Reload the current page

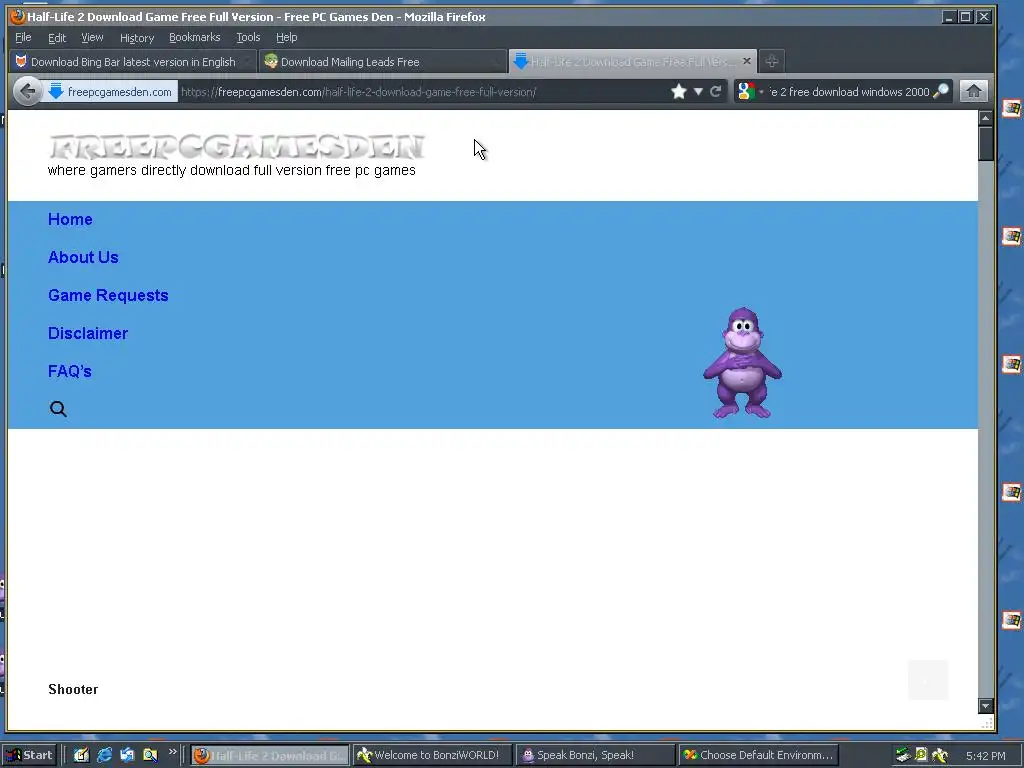pyautogui.click(x=716, y=91)
